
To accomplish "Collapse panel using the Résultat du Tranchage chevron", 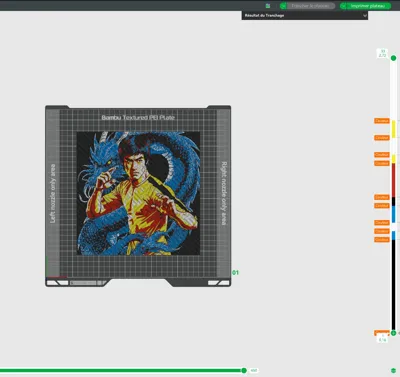I will click(365, 15).
